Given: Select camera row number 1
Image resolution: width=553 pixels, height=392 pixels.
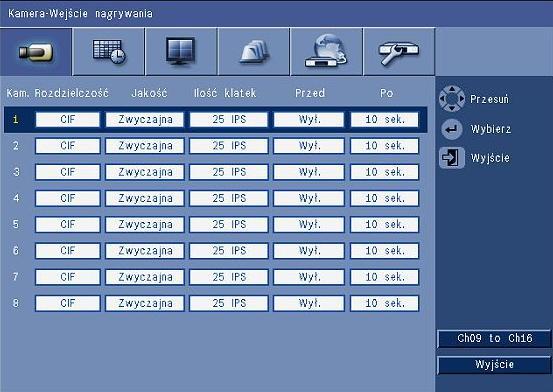Looking at the screenshot, I should [215, 120].
